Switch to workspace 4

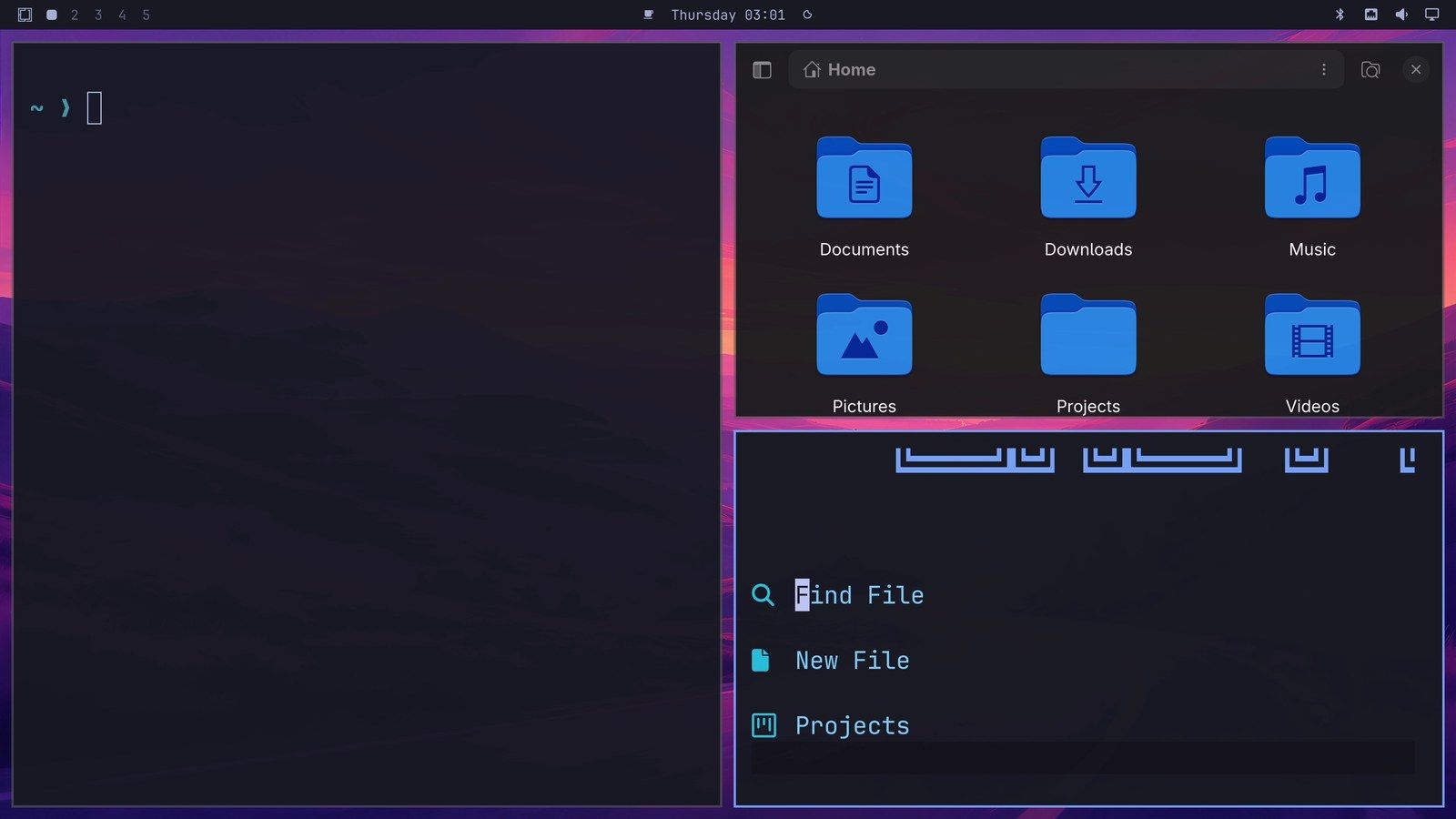click(x=122, y=15)
